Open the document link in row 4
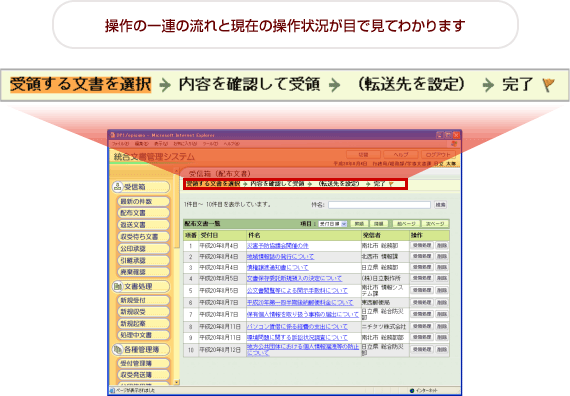The height and width of the screenshot is (396, 570). [294, 279]
